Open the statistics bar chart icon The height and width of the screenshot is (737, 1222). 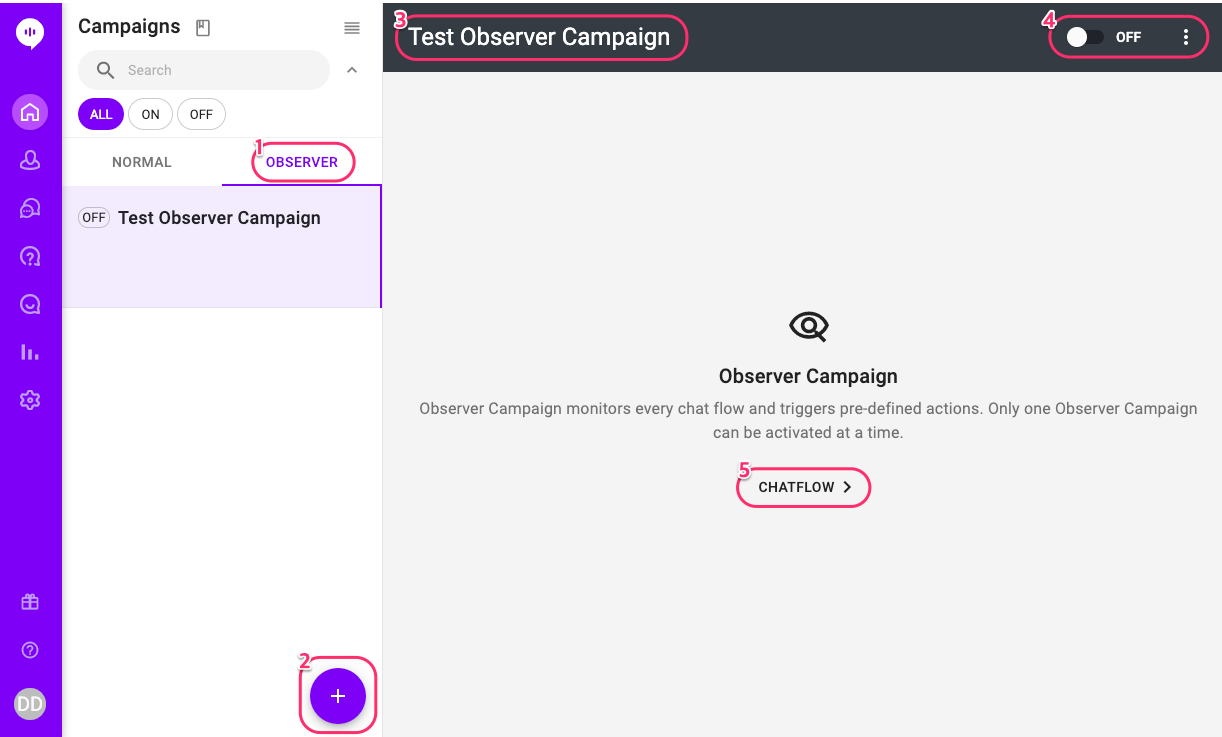coord(30,352)
